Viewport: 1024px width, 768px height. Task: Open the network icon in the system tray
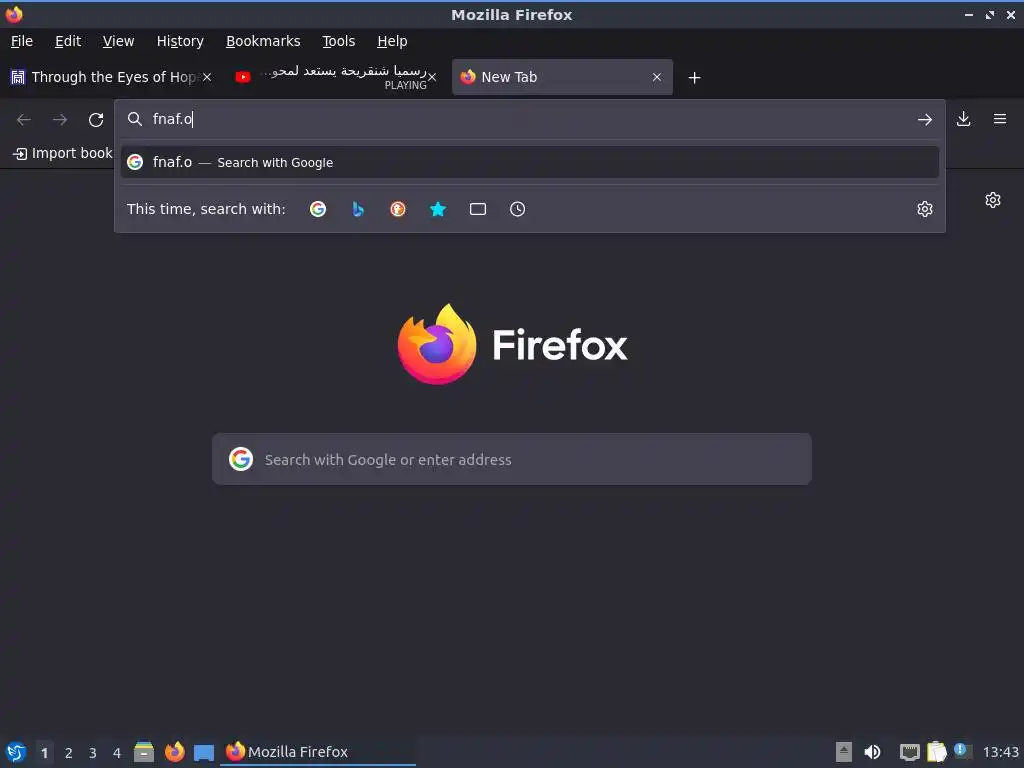point(909,752)
